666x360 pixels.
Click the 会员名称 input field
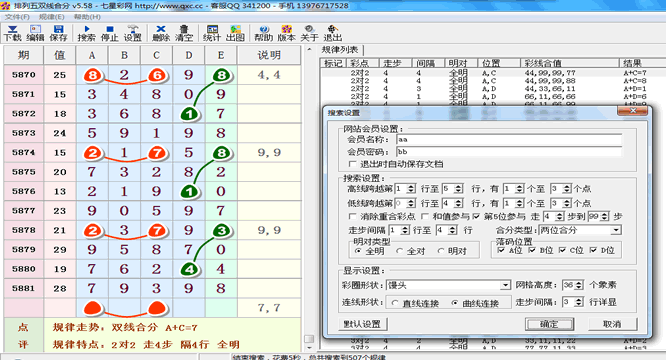[509, 139]
